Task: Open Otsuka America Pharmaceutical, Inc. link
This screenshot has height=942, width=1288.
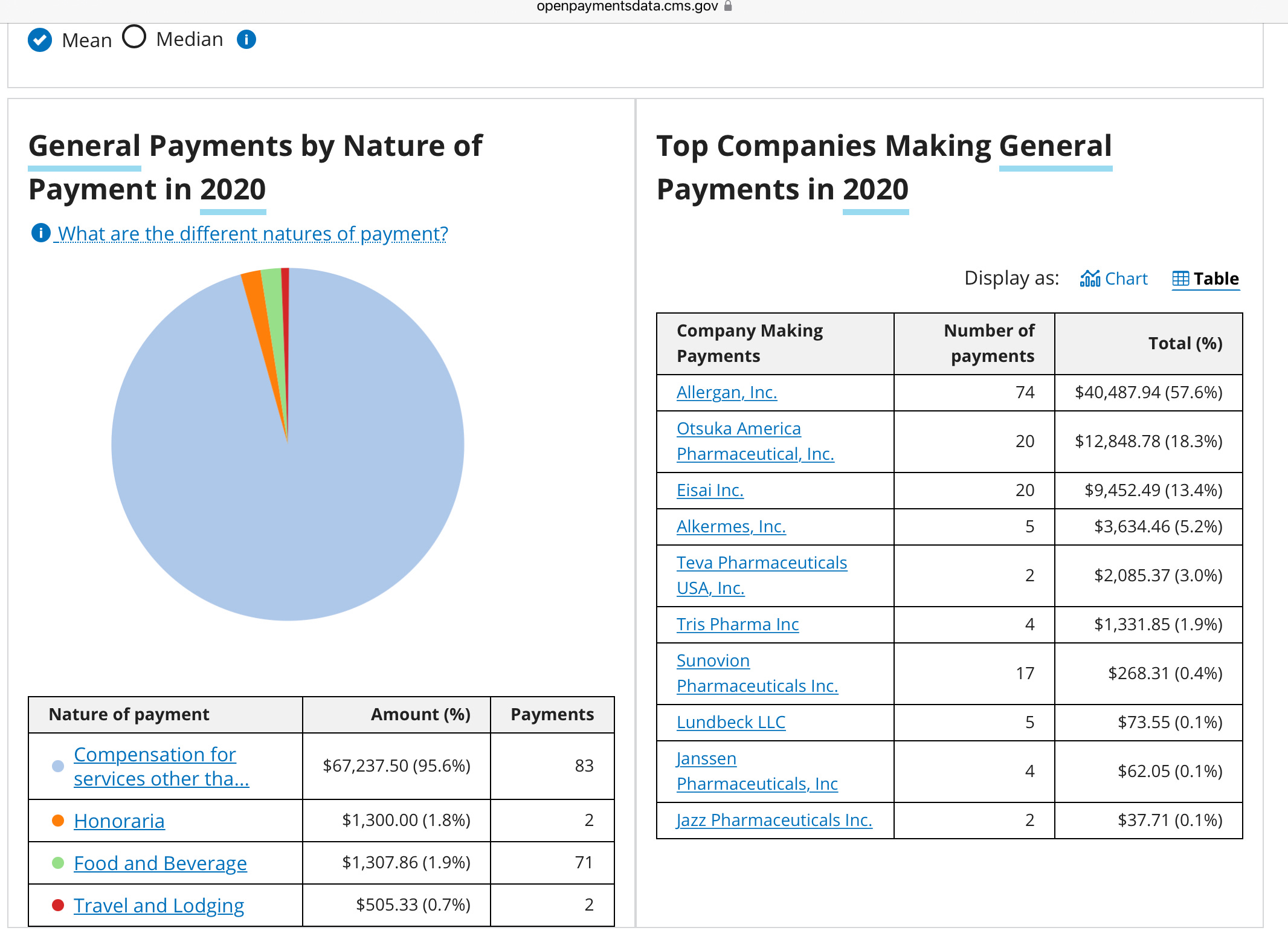Action: click(755, 441)
